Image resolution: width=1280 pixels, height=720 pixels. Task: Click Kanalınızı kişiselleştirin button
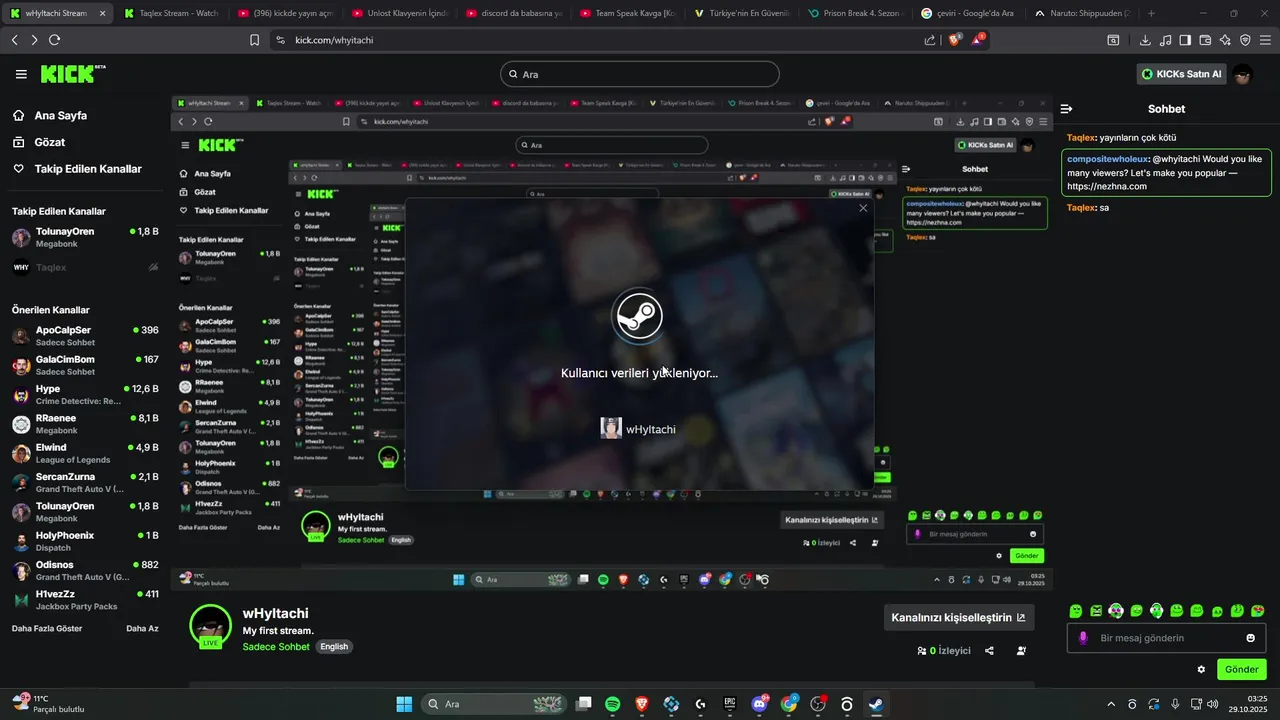click(x=959, y=617)
